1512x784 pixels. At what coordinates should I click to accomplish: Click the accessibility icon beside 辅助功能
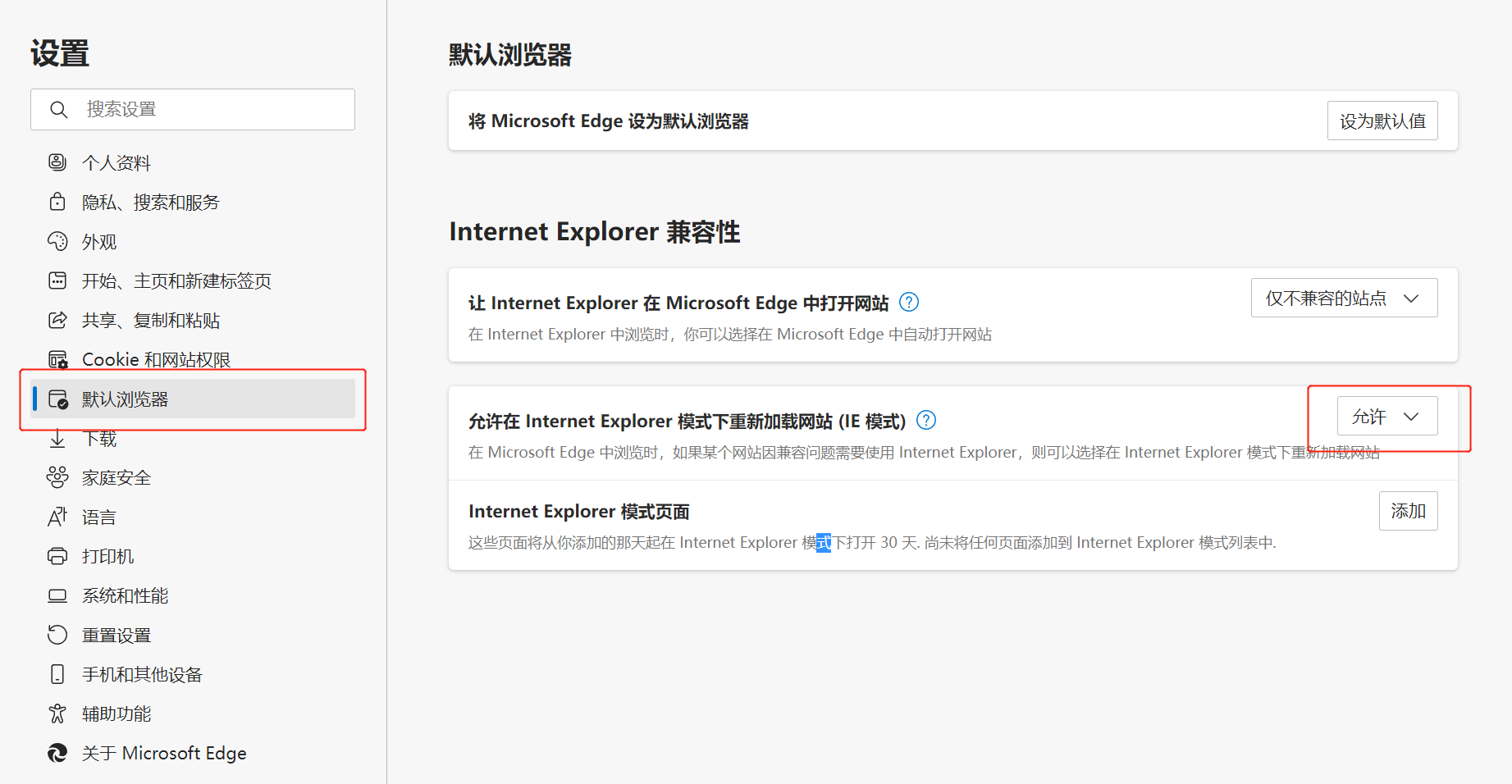click(x=57, y=713)
